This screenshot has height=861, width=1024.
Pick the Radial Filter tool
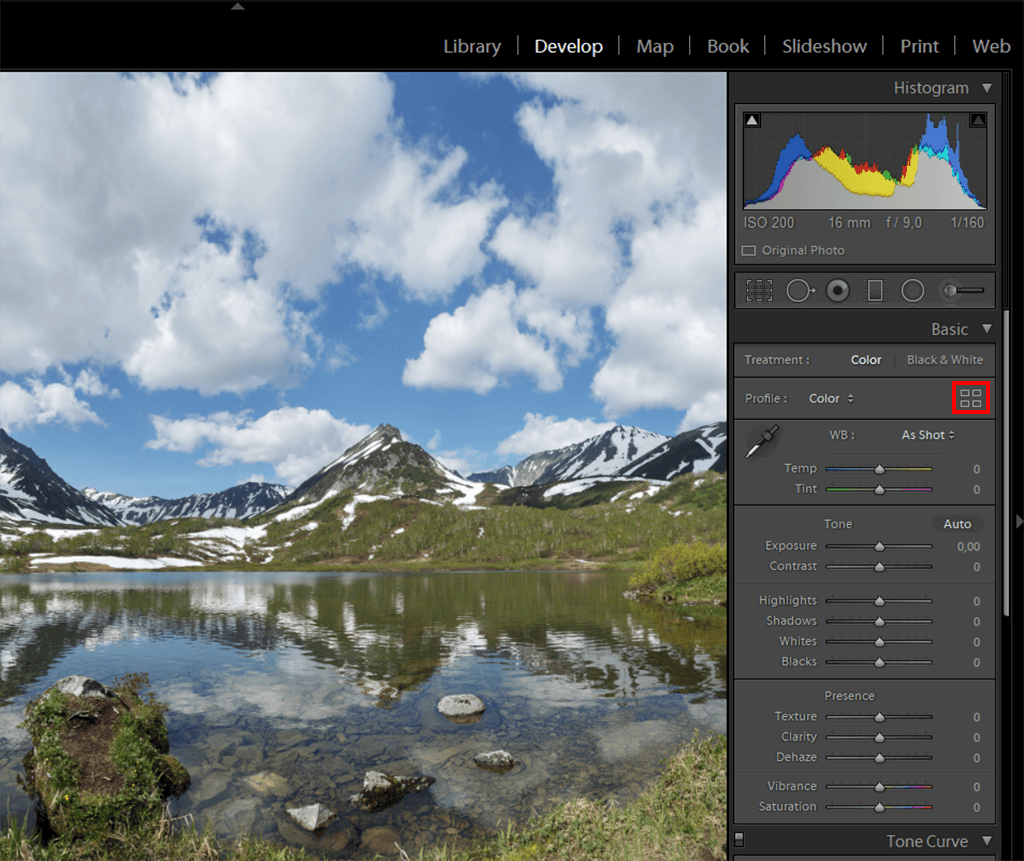[912, 290]
